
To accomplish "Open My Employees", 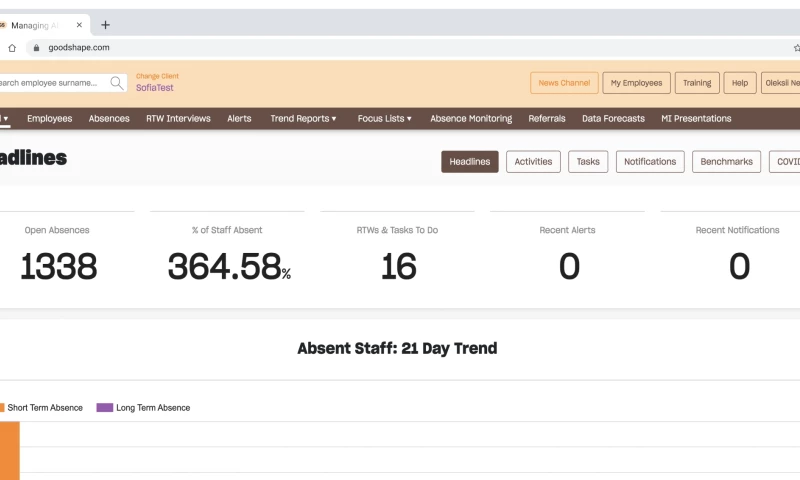I will [x=636, y=83].
